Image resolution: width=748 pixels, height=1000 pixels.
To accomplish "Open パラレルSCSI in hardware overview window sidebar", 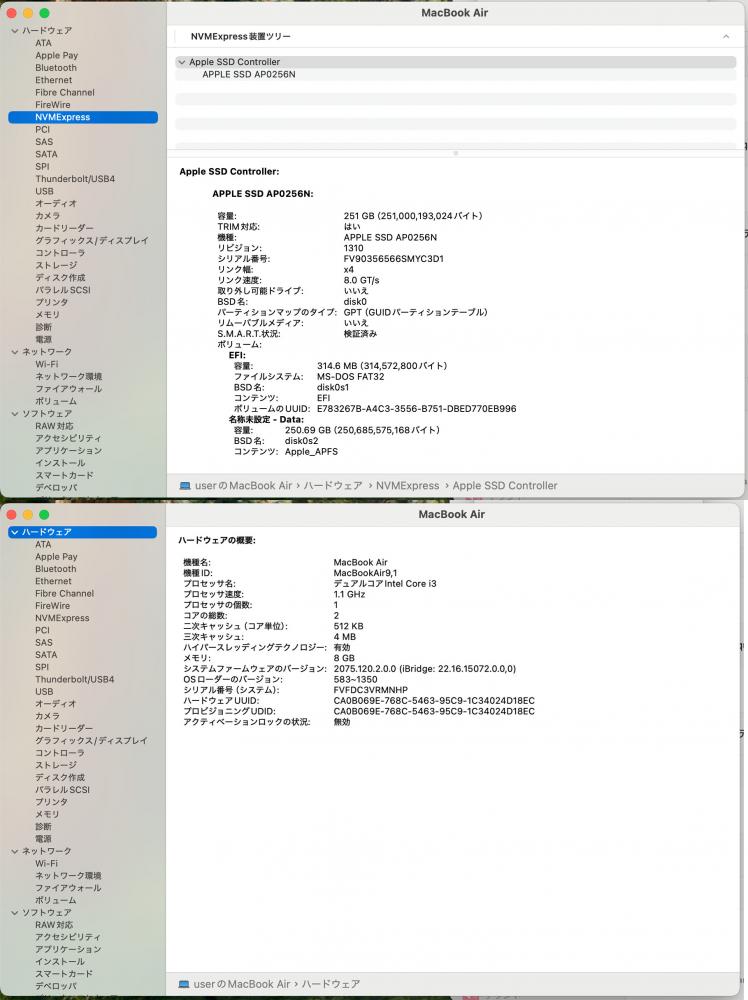I will coord(62,790).
